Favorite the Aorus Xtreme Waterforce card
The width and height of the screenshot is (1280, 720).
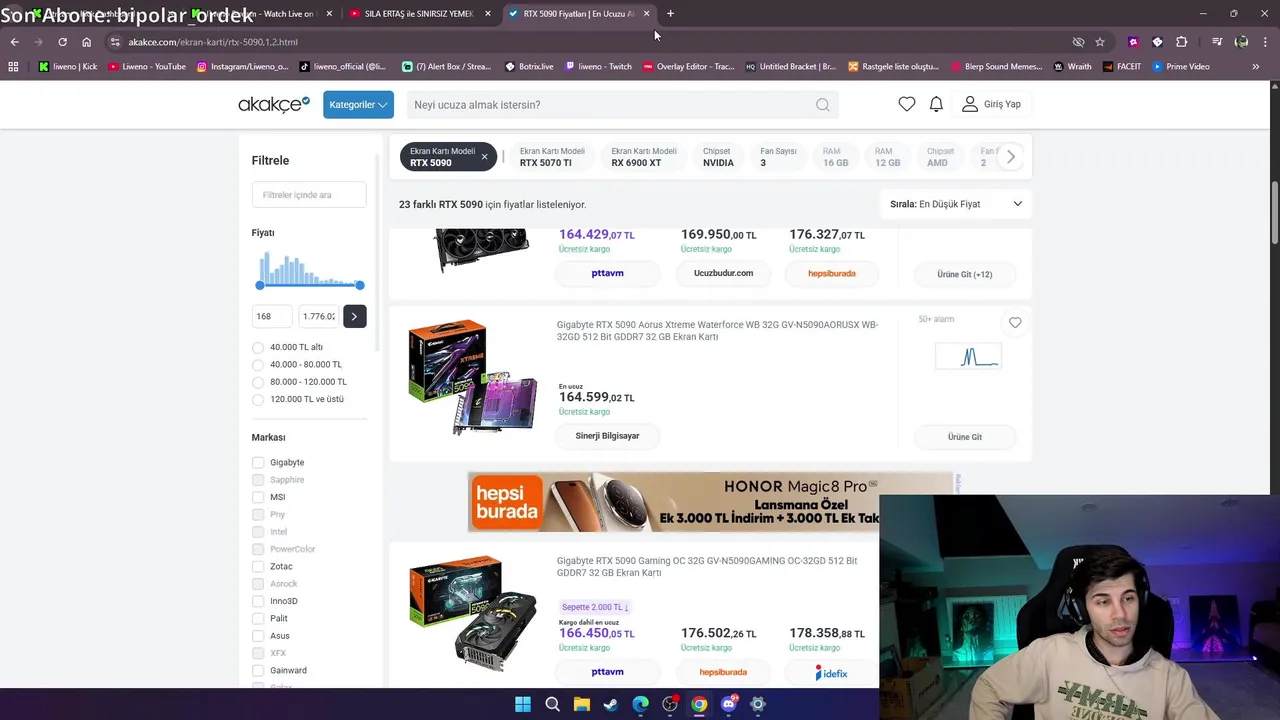pos(1015,322)
